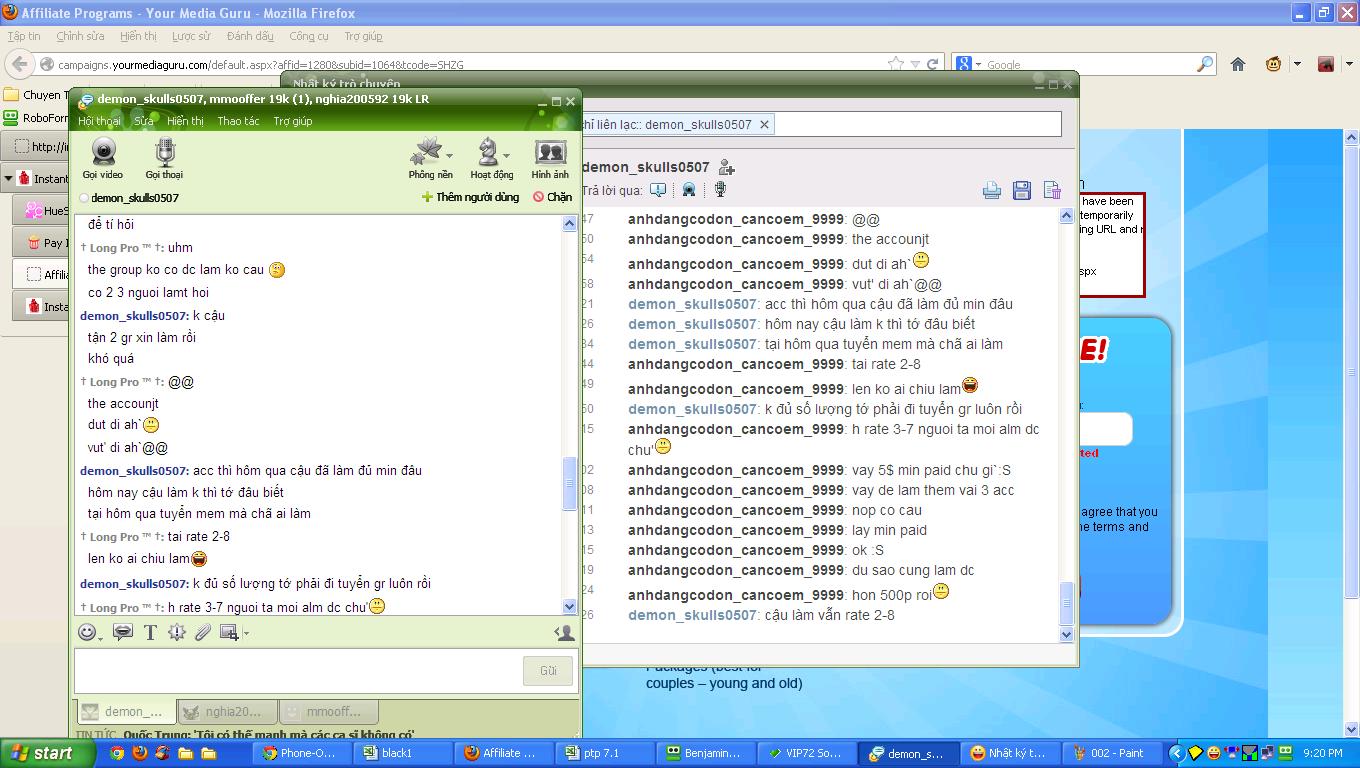The image size is (1360, 768).
Task: Open the audibles lips icon
Action: tap(123, 632)
